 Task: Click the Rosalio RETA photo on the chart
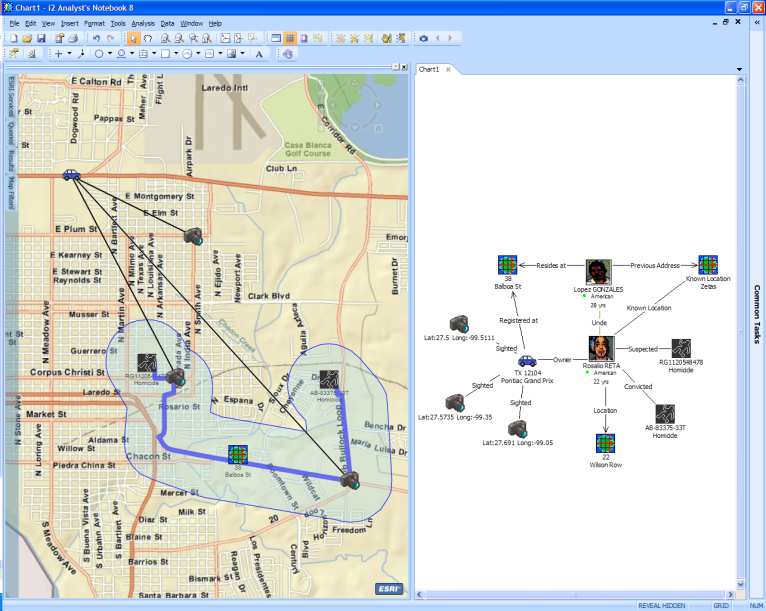coord(601,349)
